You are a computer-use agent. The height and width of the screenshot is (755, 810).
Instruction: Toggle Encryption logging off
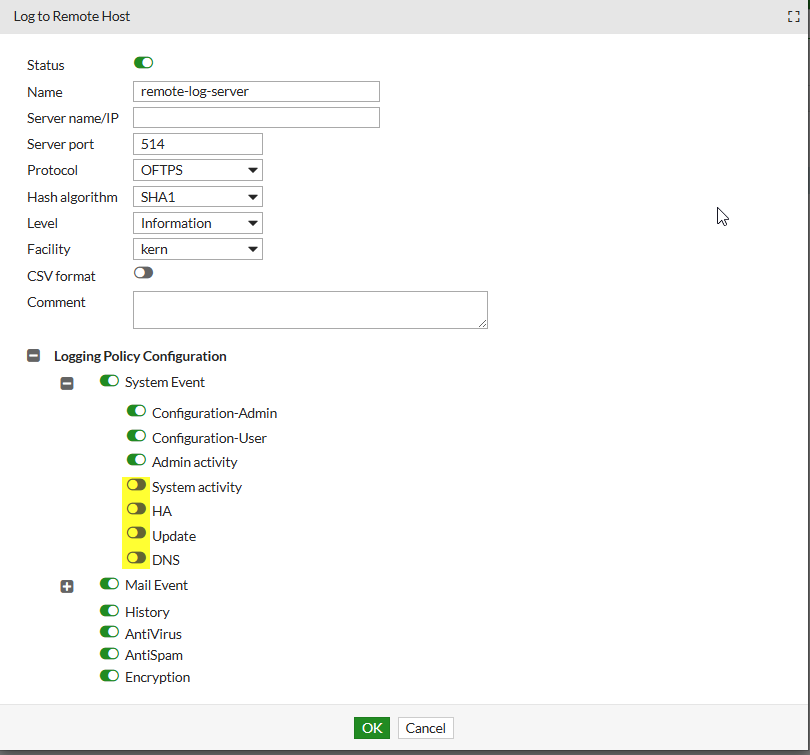click(109, 675)
